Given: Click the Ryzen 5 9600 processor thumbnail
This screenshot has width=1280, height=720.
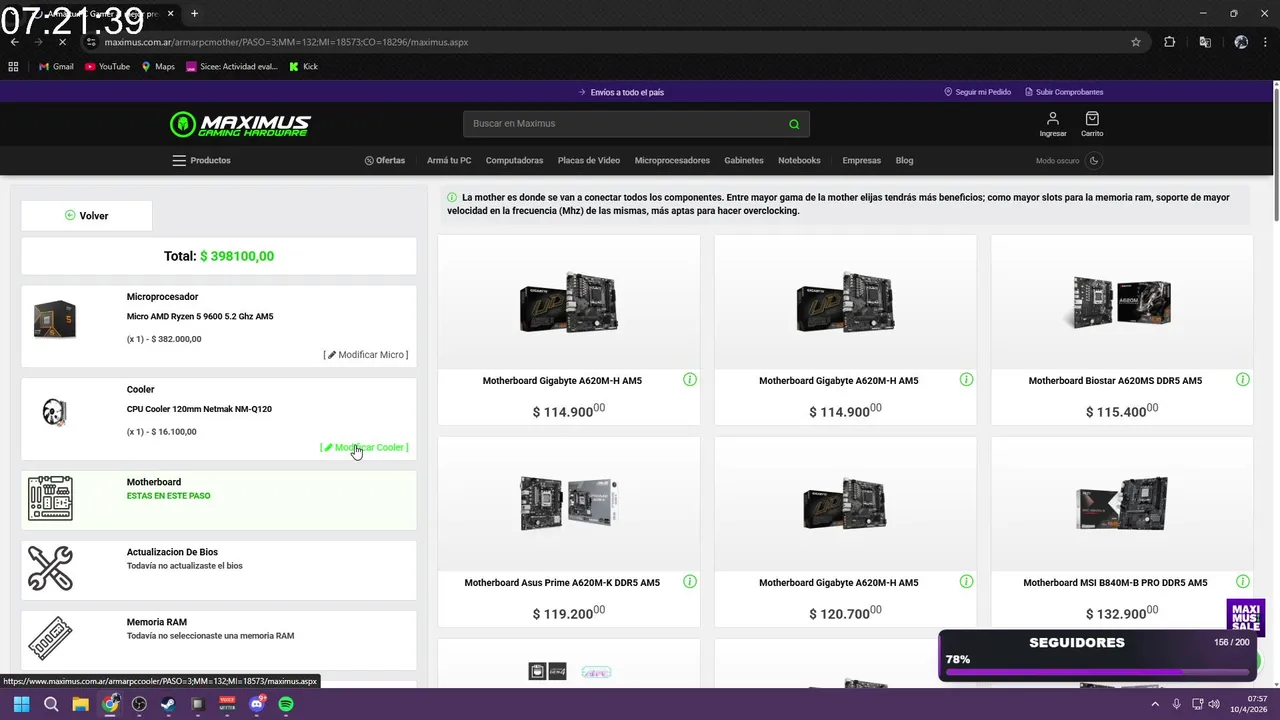Looking at the screenshot, I should 55,320.
